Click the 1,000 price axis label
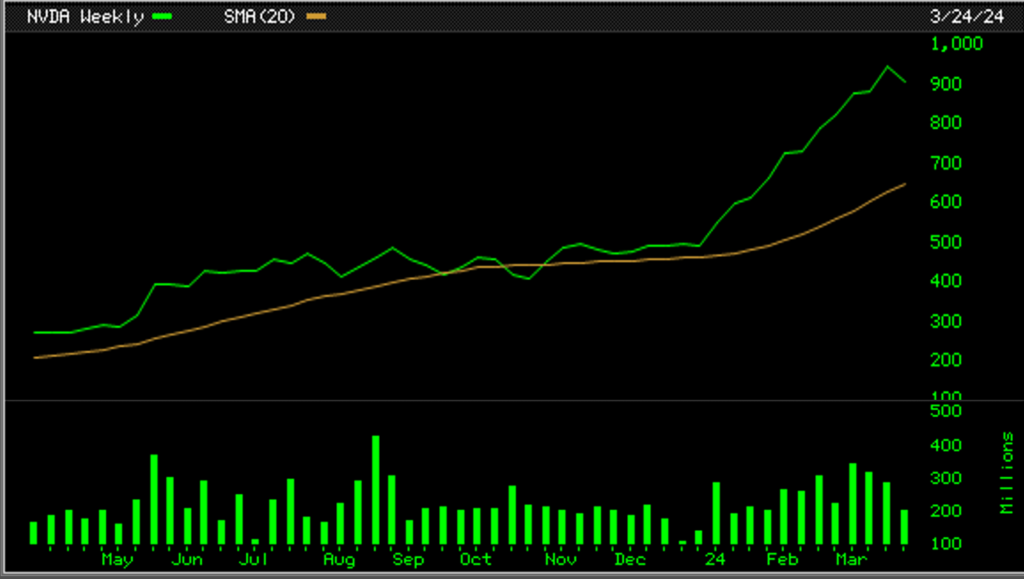The image size is (1024, 579). click(x=956, y=44)
